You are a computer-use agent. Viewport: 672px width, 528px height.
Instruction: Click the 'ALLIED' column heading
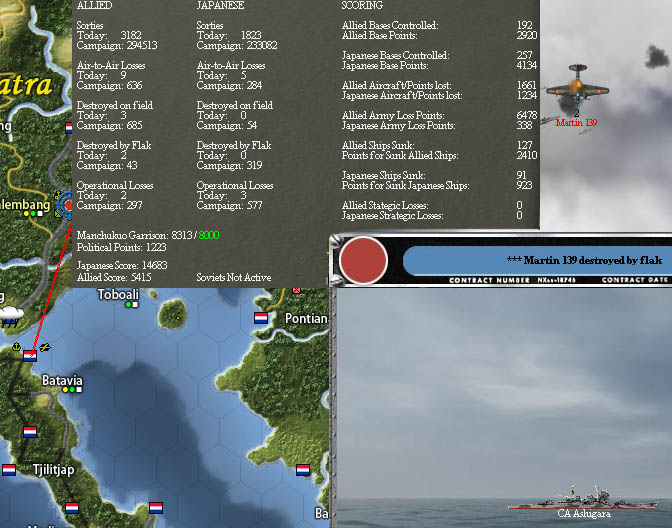point(94,6)
